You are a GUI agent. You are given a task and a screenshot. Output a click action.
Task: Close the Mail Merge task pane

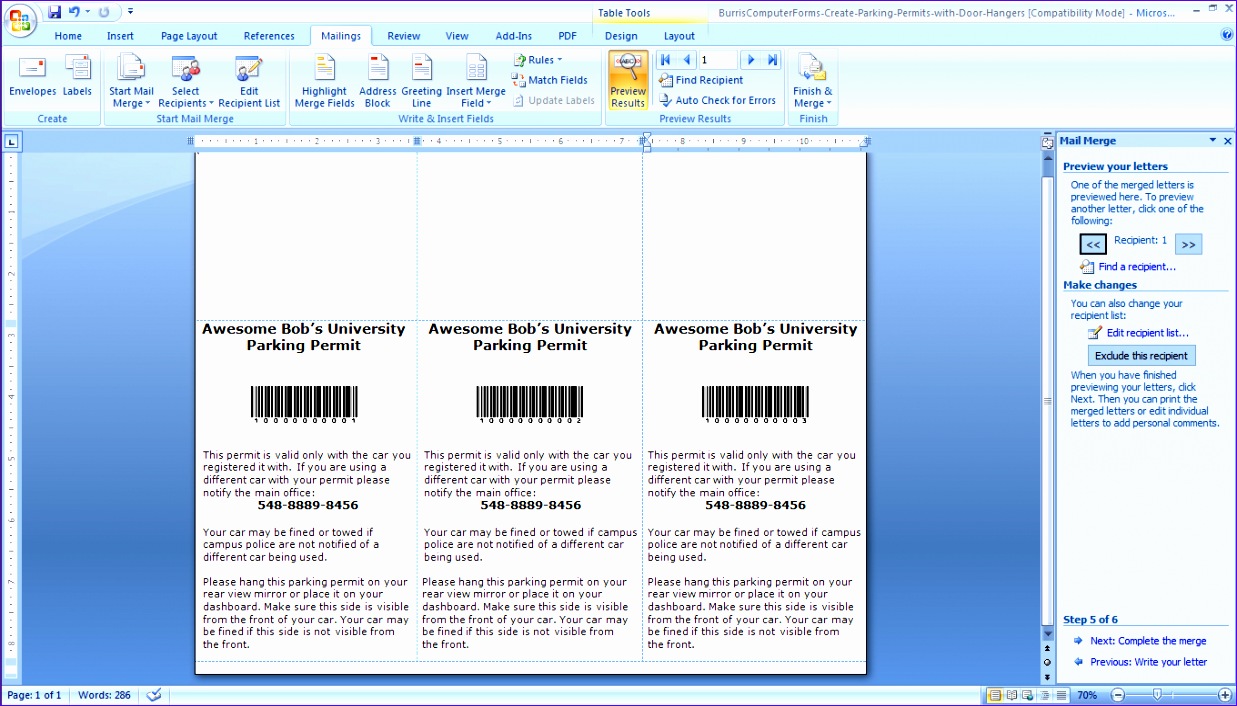click(x=1228, y=141)
